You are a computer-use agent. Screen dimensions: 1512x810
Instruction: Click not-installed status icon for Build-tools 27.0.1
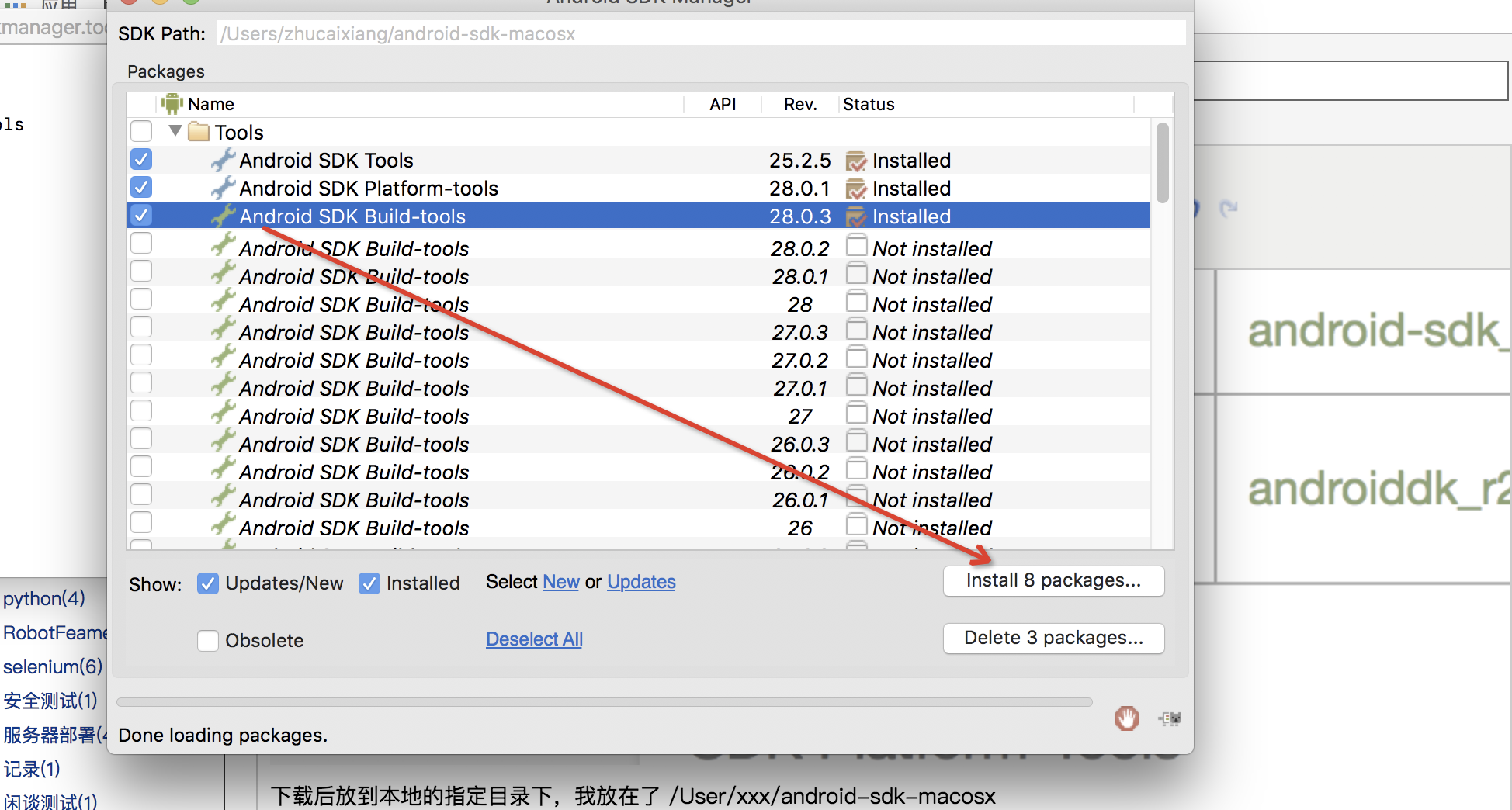pyautogui.click(x=856, y=385)
